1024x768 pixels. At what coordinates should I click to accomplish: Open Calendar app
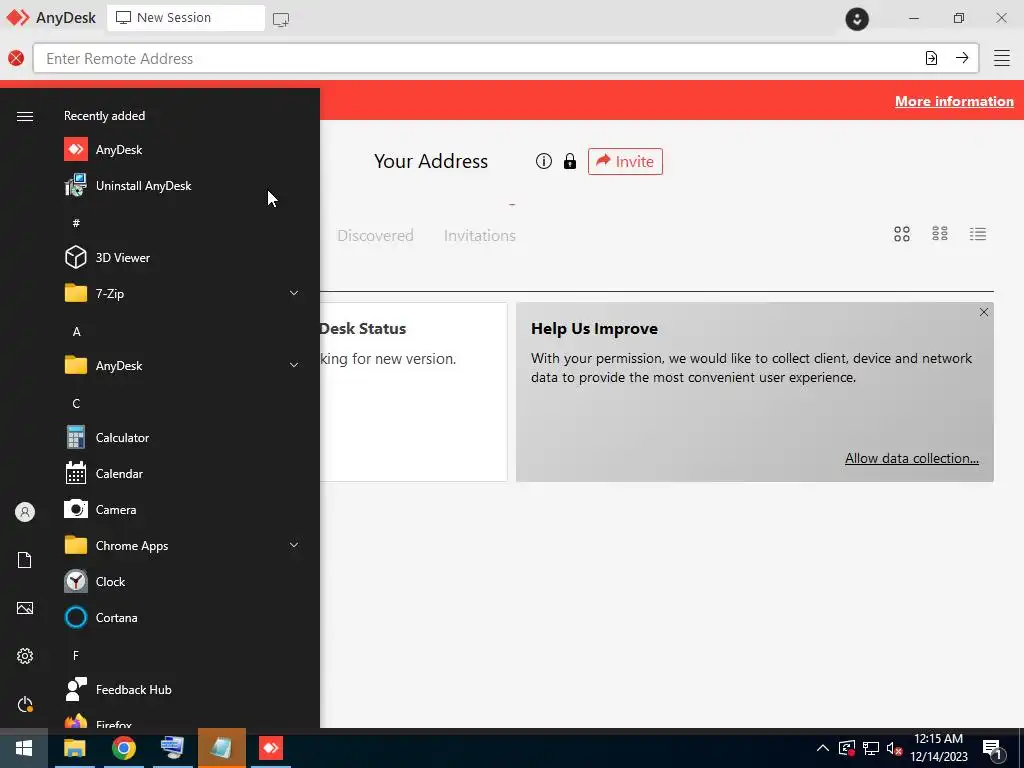tap(183, 473)
